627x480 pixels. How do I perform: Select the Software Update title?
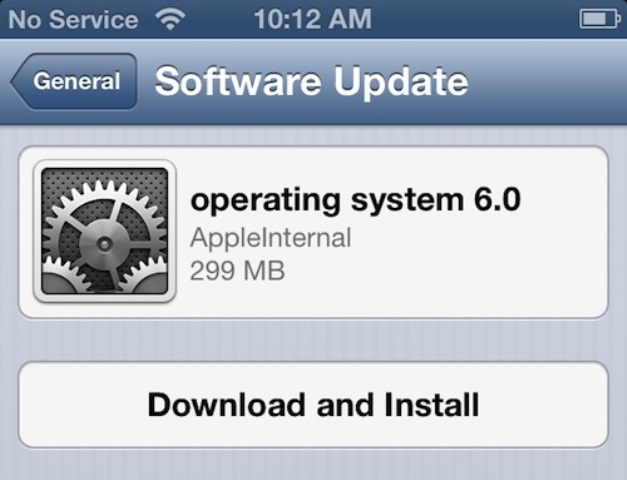click(x=312, y=82)
